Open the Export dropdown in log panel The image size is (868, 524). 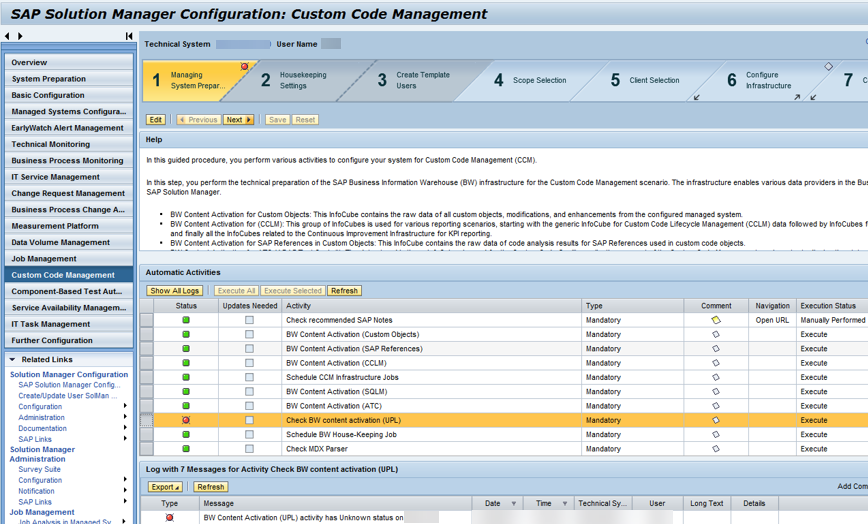(x=165, y=487)
